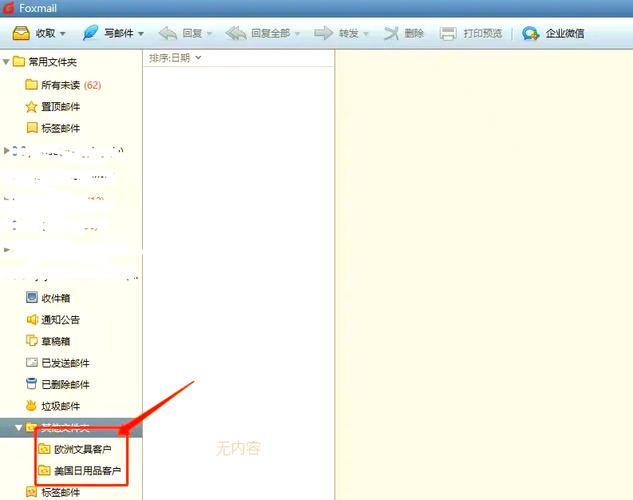Open the 垃圾邮件 junk folder
The width and height of the screenshot is (633, 500).
(x=61, y=406)
